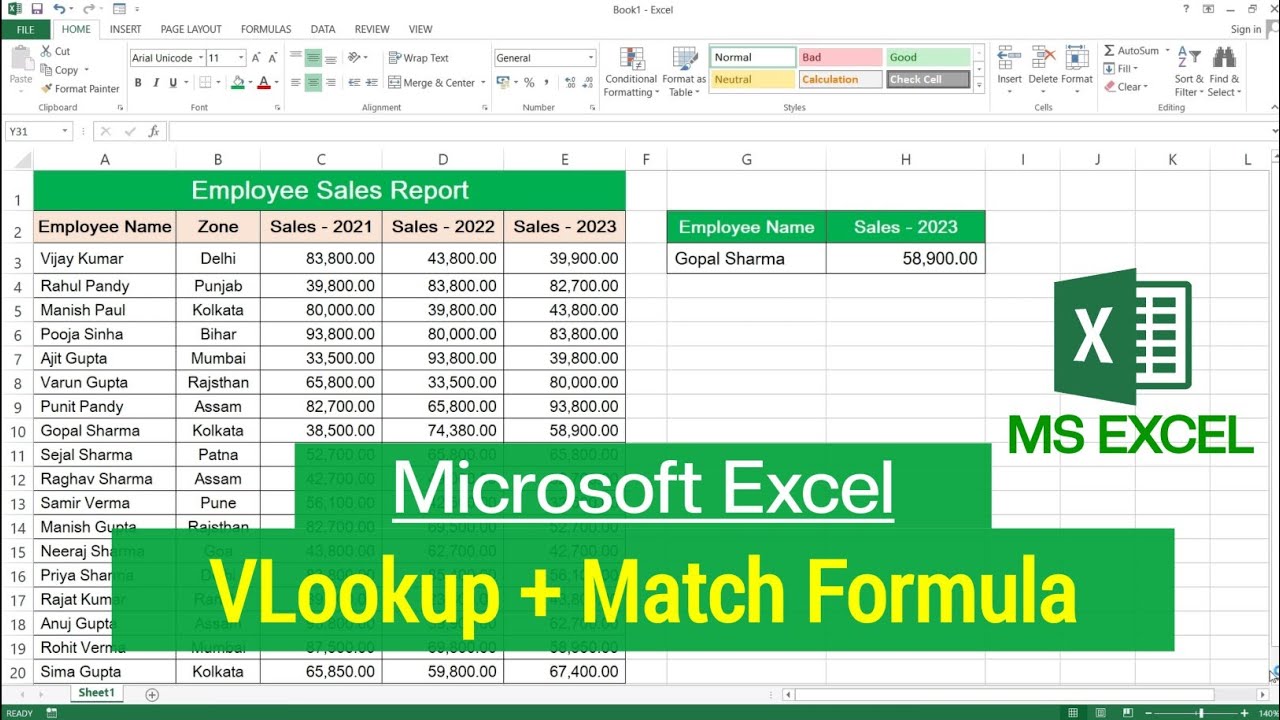The width and height of the screenshot is (1280, 720).
Task: Apply the Bad cell style
Action: pyautogui.click(x=840, y=58)
